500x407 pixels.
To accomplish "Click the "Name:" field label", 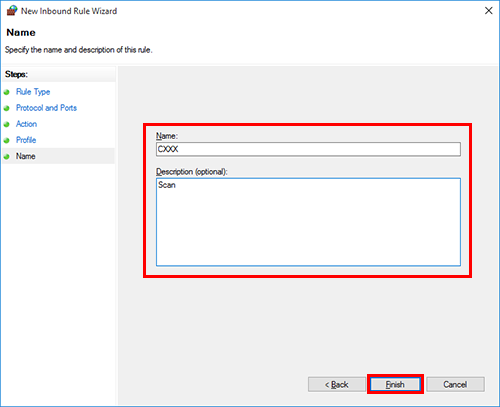I will (167, 136).
